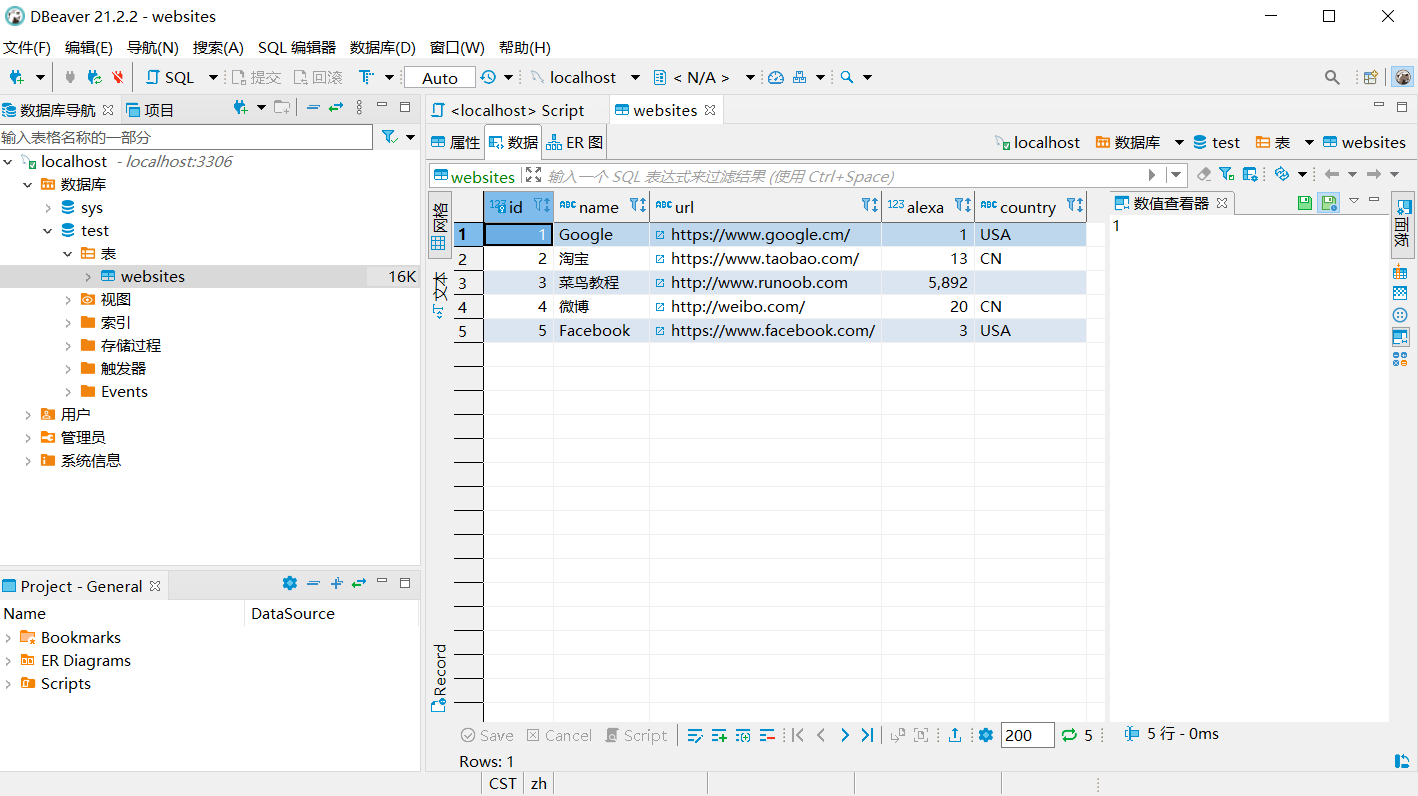The image size is (1418, 796).
Task: Select the 触发器 folder in navigator
Action: pyautogui.click(x=123, y=369)
